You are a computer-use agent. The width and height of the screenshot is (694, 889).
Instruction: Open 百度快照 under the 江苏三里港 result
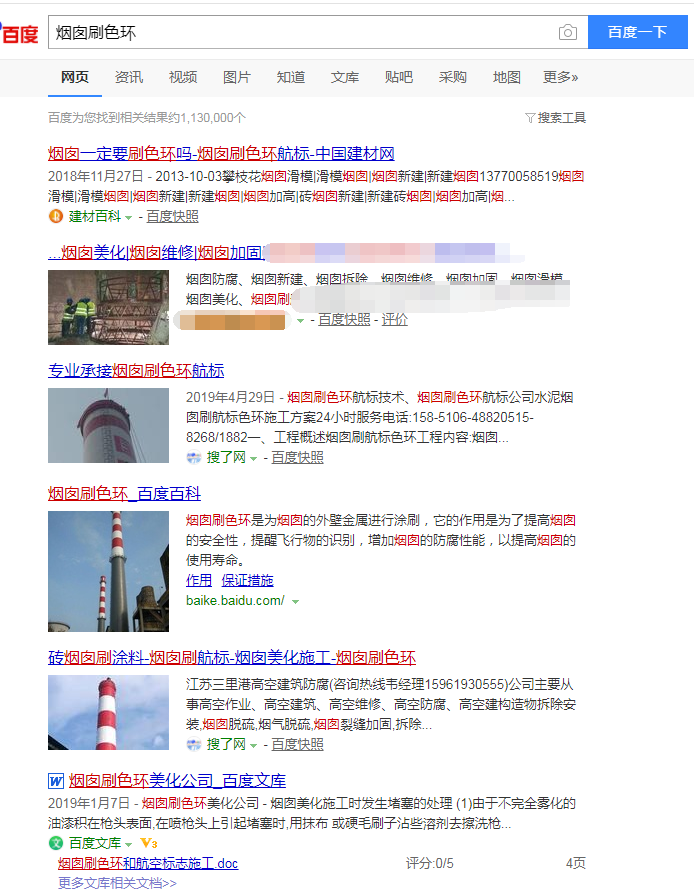tap(297, 744)
